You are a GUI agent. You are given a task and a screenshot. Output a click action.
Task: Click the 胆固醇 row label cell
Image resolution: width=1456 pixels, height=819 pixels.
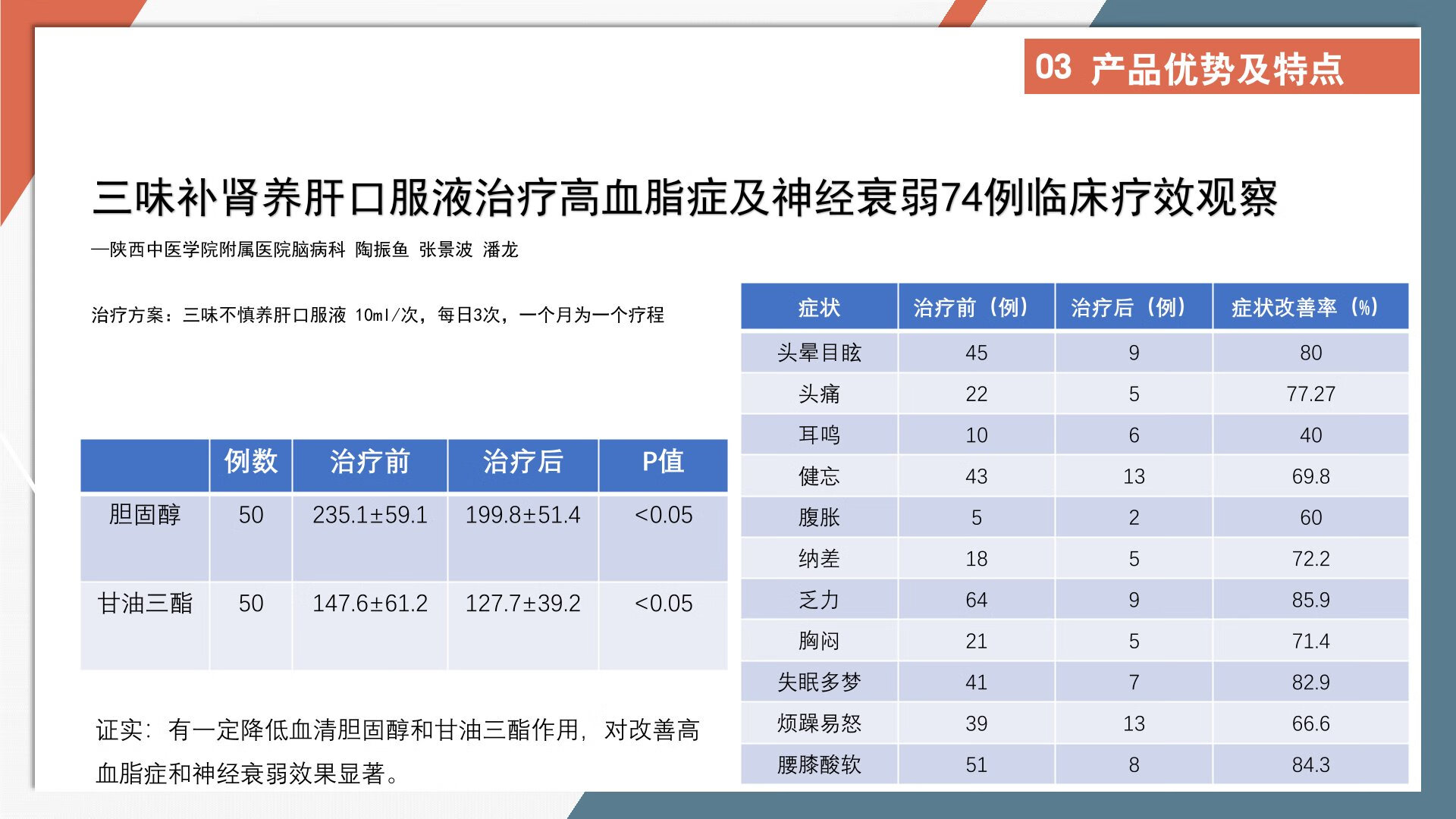pyautogui.click(x=145, y=516)
